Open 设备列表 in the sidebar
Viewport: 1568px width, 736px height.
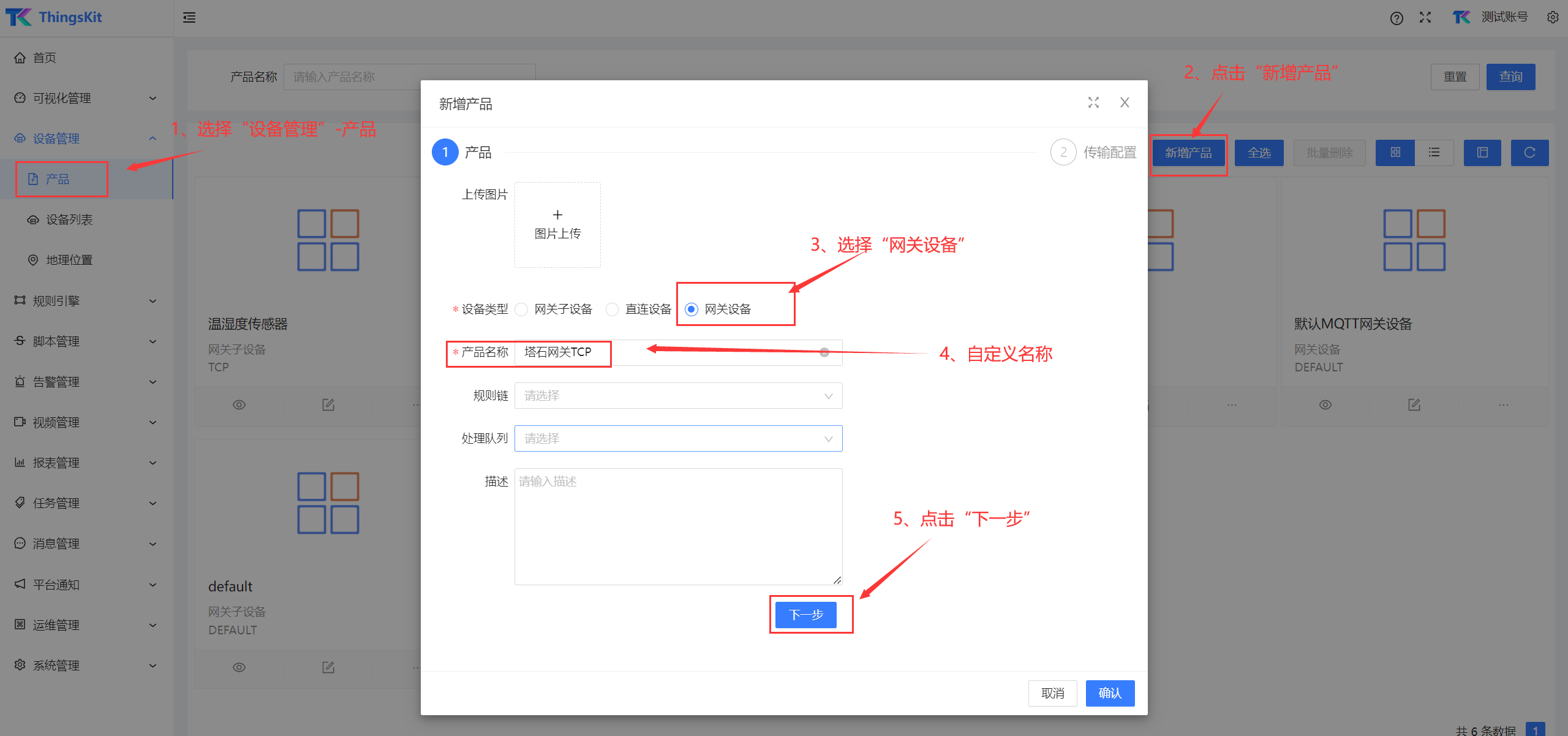(x=86, y=219)
